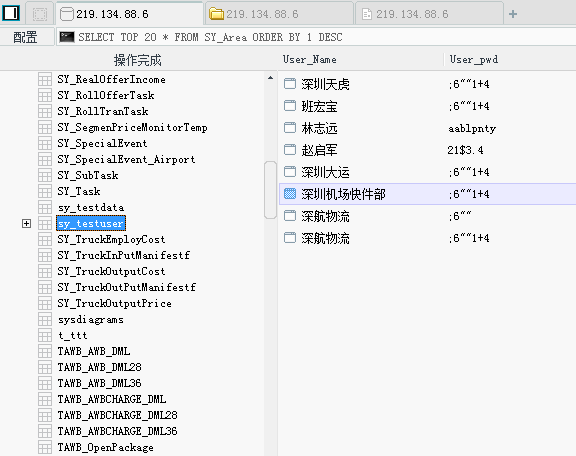Select the TAWB_AWBCHARGE_DML36 table

(117, 431)
